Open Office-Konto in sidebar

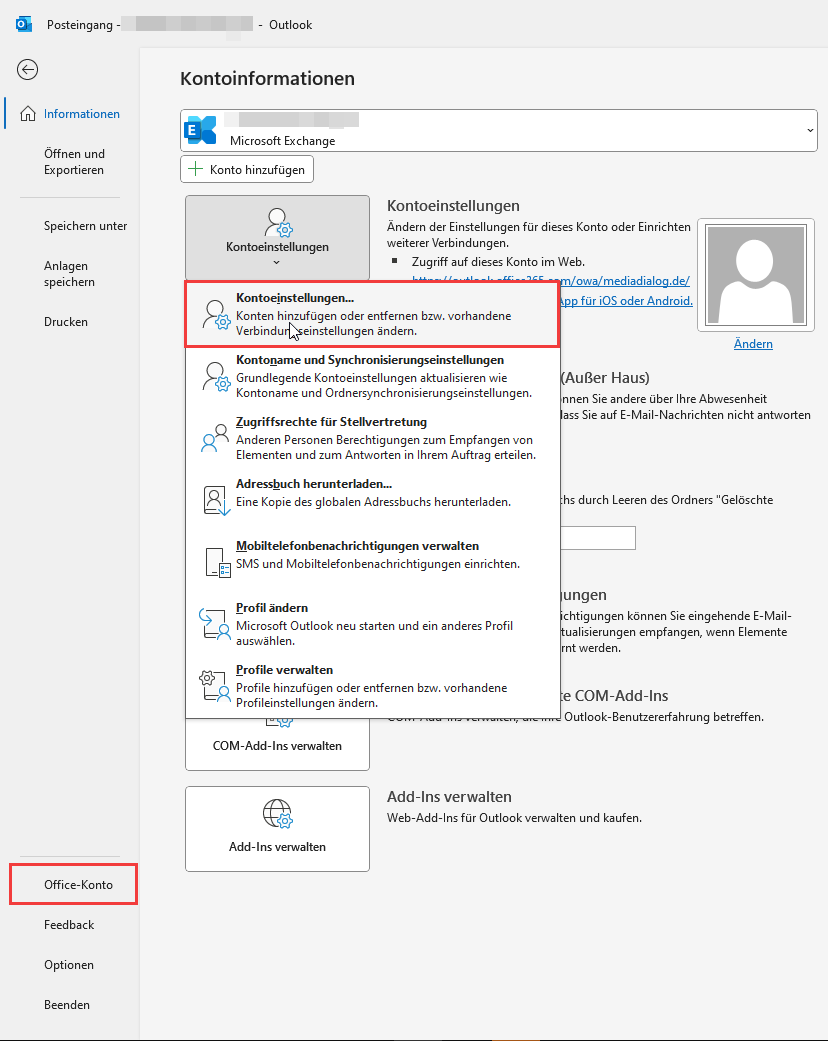coord(74,884)
